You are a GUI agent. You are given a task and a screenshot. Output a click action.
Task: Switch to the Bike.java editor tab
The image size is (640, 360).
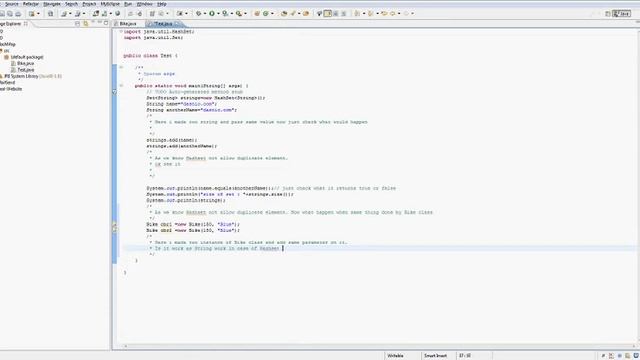pyautogui.click(x=128, y=24)
